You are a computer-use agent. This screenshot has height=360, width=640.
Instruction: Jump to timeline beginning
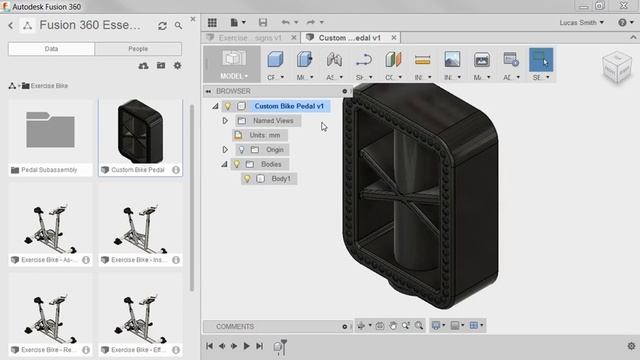[209, 346]
